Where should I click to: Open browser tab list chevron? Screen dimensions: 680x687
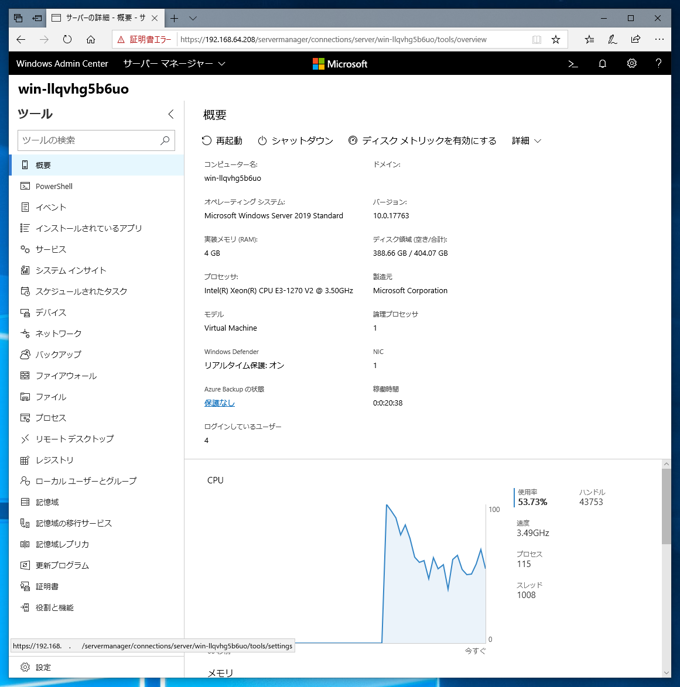coord(193,18)
